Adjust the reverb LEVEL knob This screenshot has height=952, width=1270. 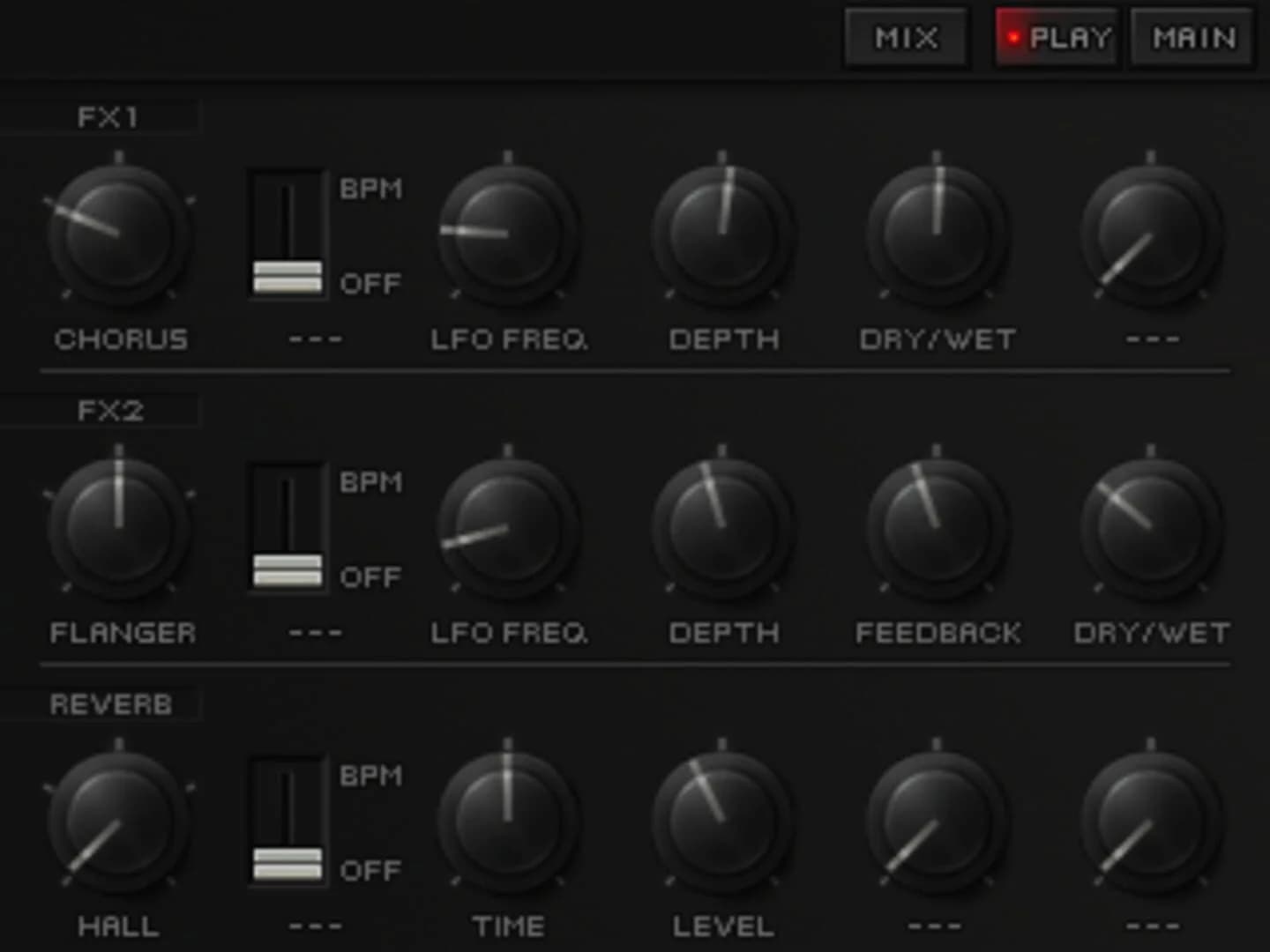[723, 820]
